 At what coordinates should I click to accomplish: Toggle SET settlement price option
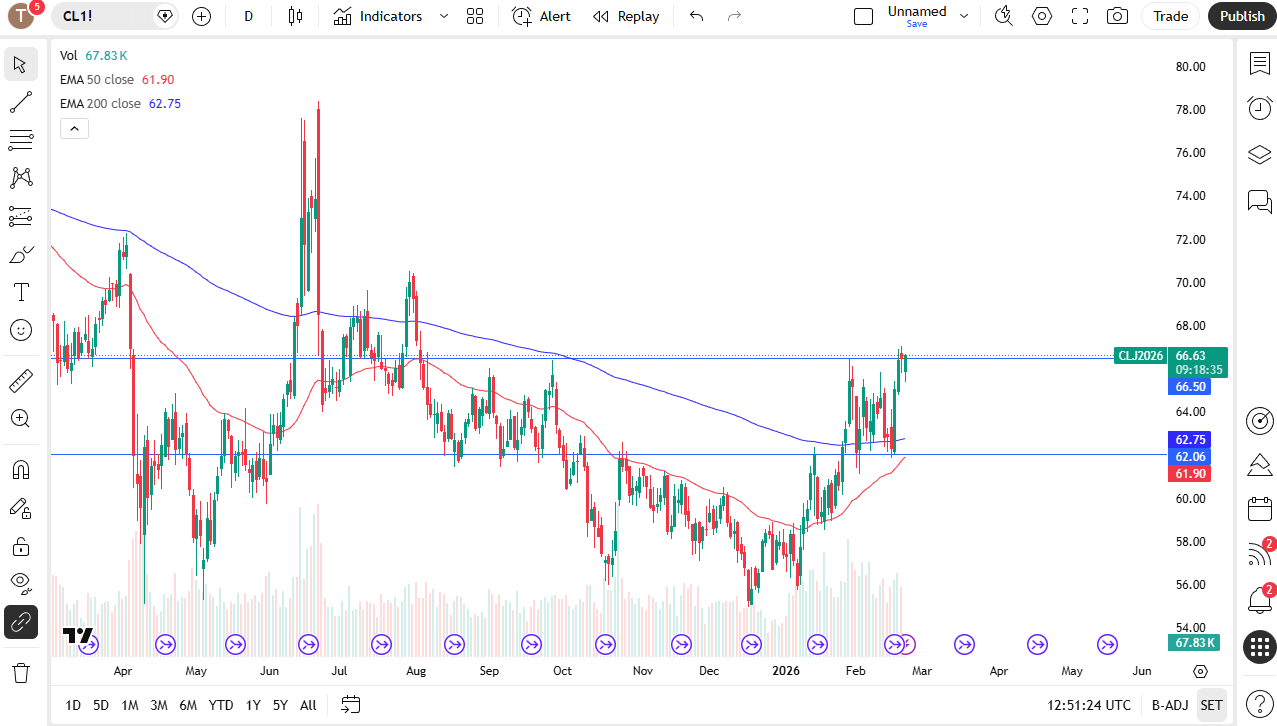(x=1211, y=705)
